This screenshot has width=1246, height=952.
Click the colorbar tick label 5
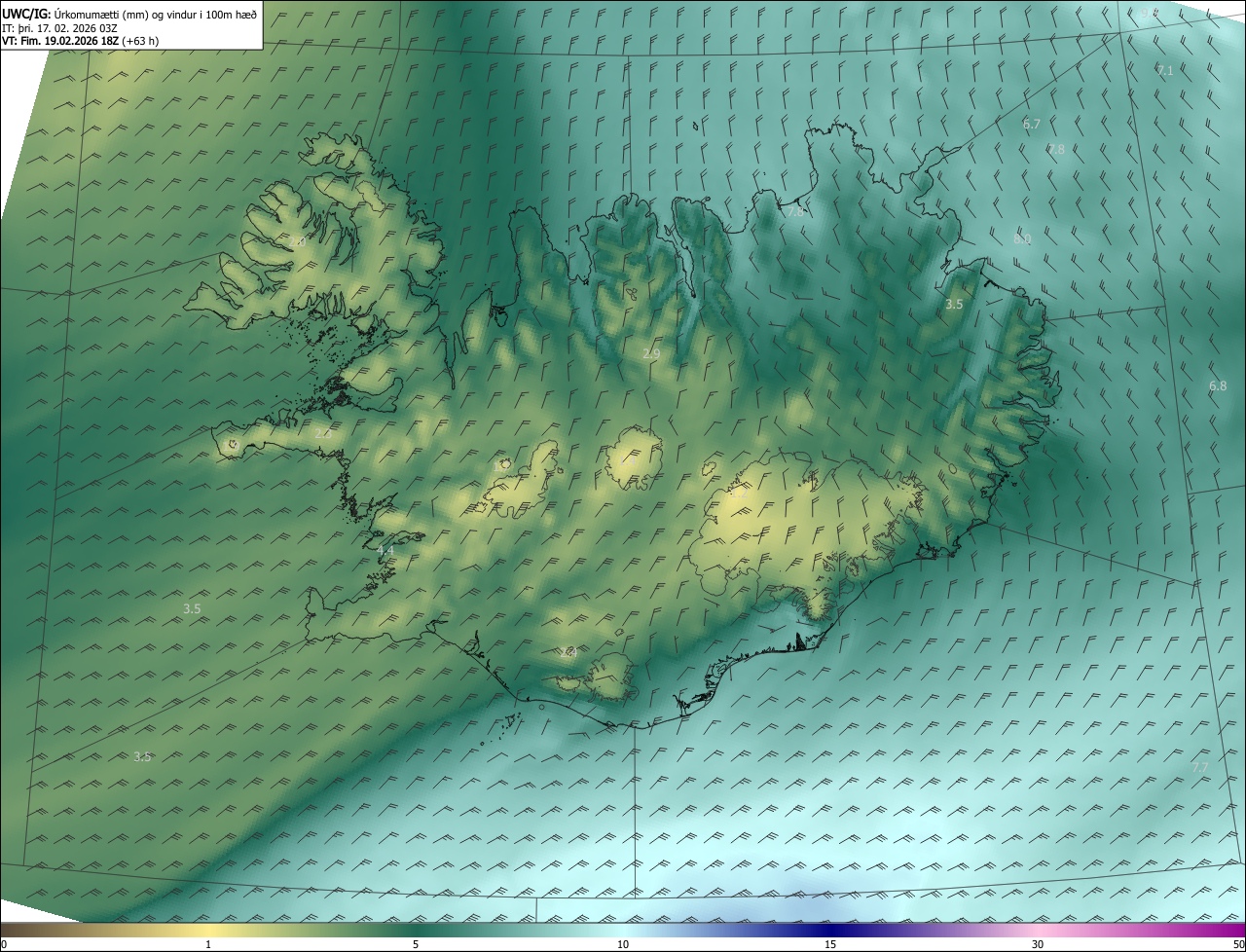(x=416, y=944)
